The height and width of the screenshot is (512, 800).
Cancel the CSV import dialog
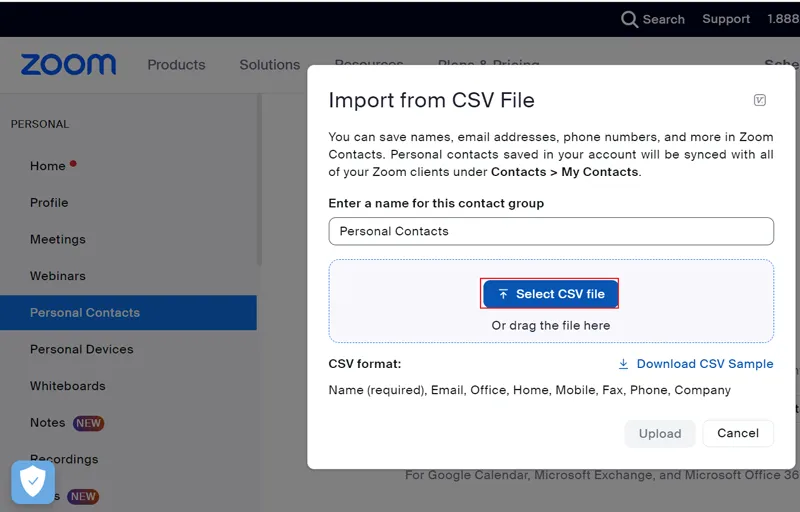point(738,433)
